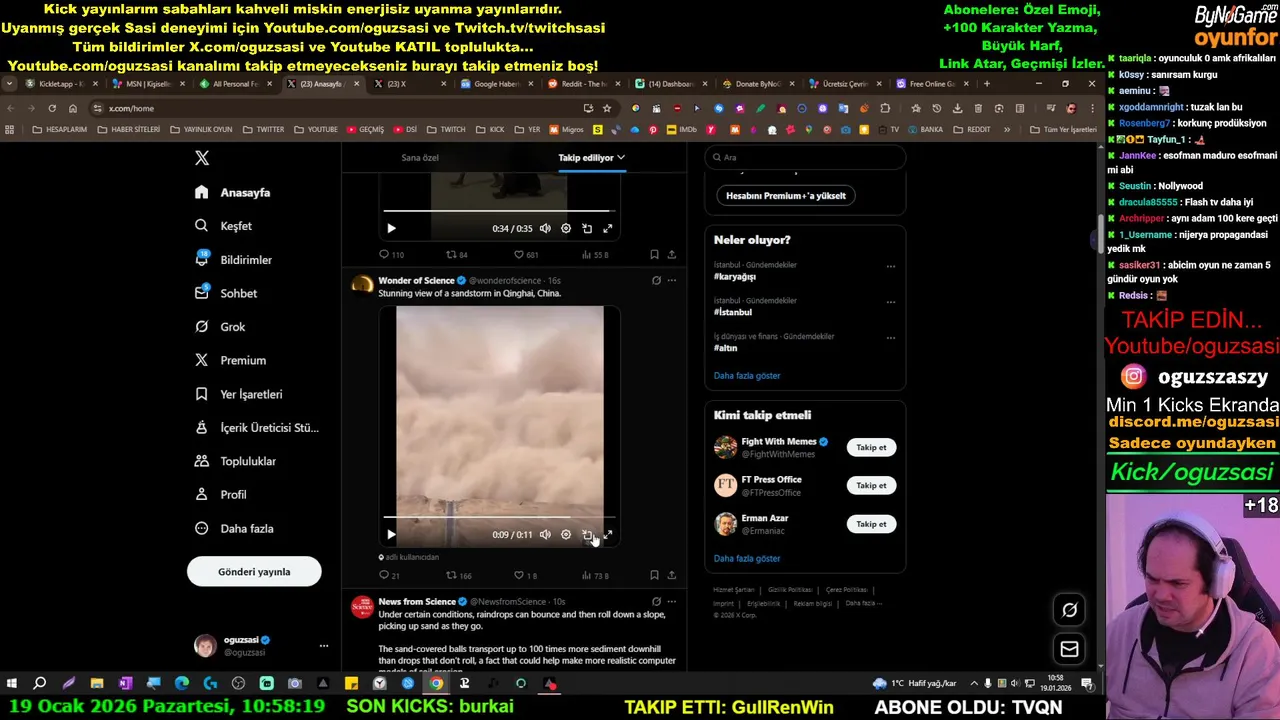The image size is (1280, 720).
Task: Open Windows Start menu
Action: coord(12,684)
